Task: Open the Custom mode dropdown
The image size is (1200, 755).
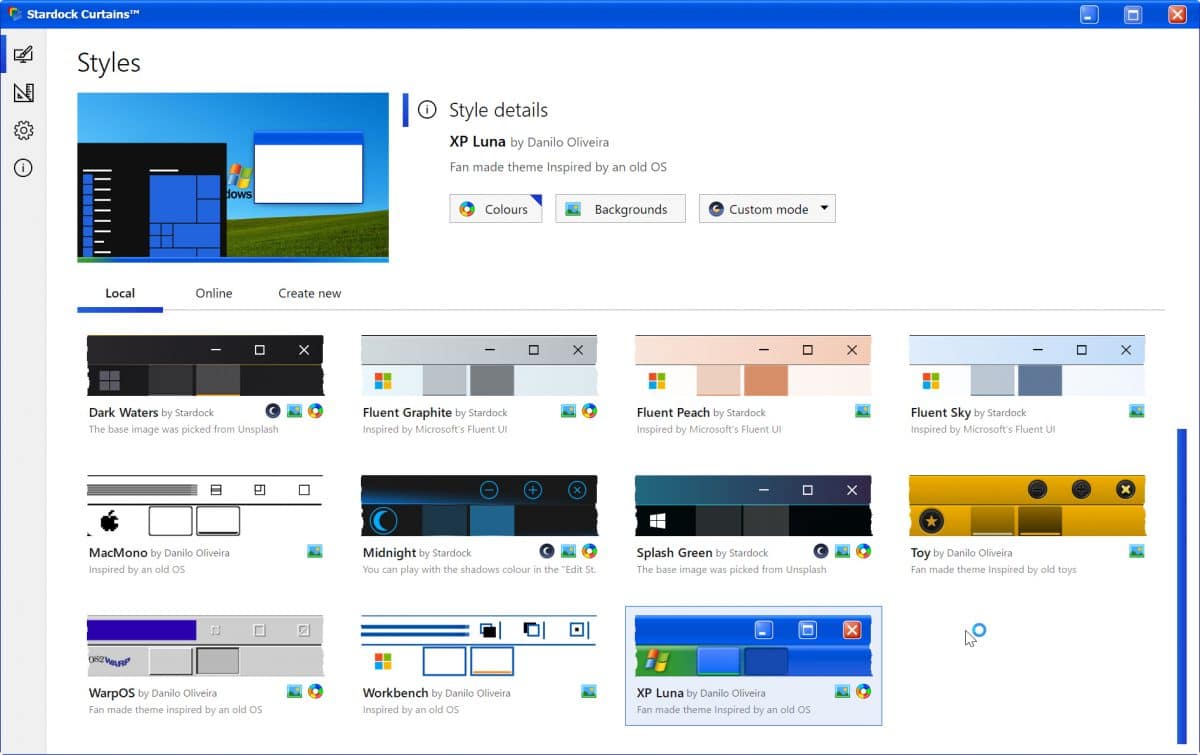Action: [x=767, y=208]
